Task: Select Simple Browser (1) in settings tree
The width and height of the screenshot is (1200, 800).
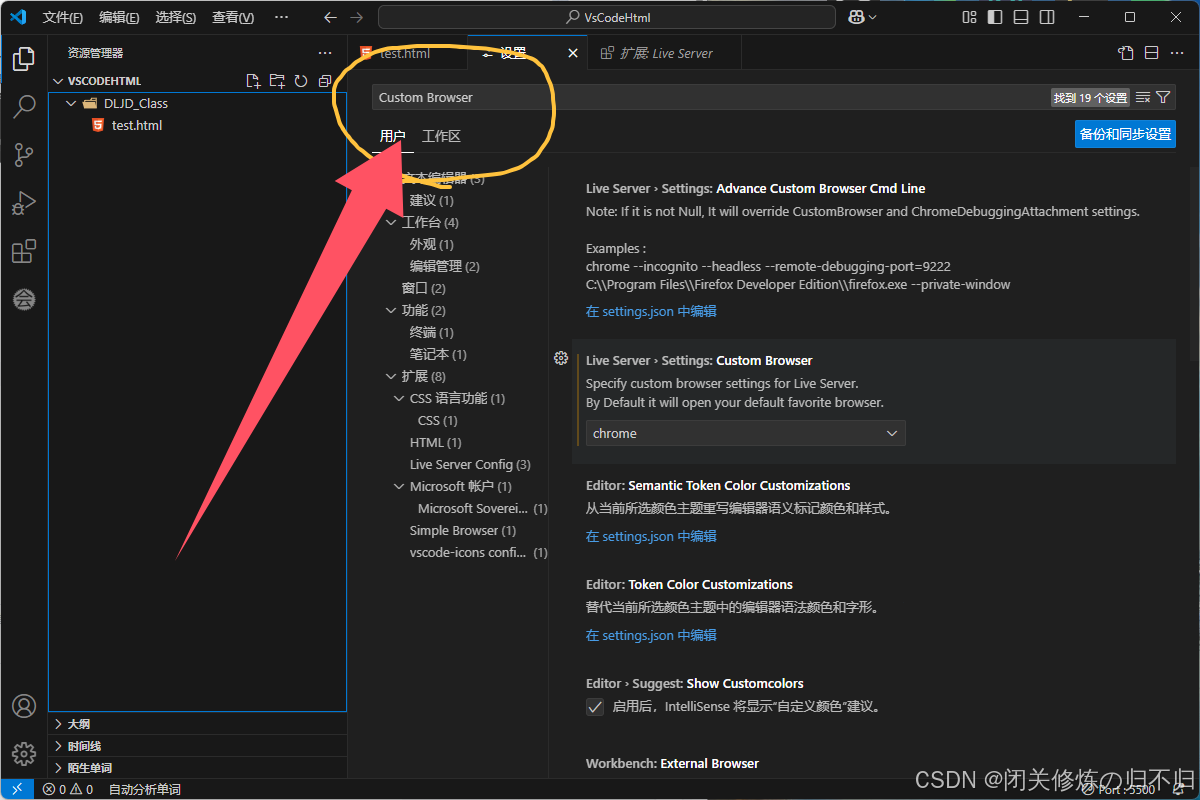Action: (463, 530)
